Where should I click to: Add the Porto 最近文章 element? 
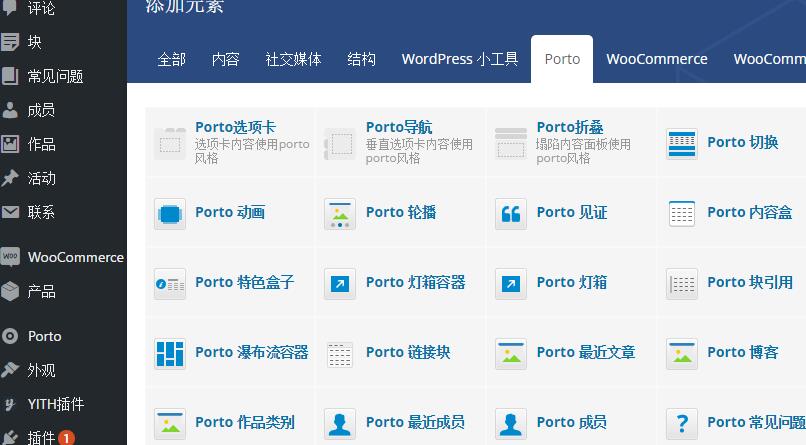572,353
